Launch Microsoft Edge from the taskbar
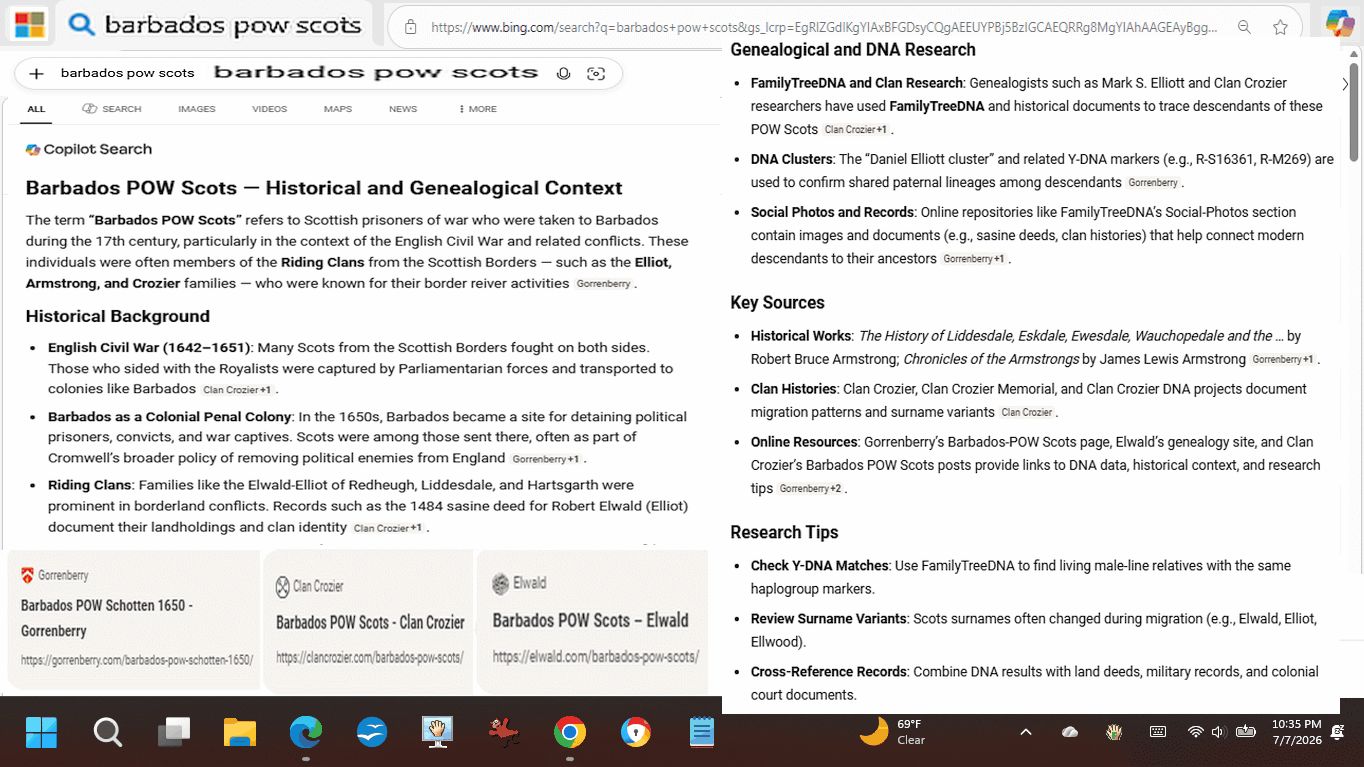The height and width of the screenshot is (767, 1364). click(306, 733)
